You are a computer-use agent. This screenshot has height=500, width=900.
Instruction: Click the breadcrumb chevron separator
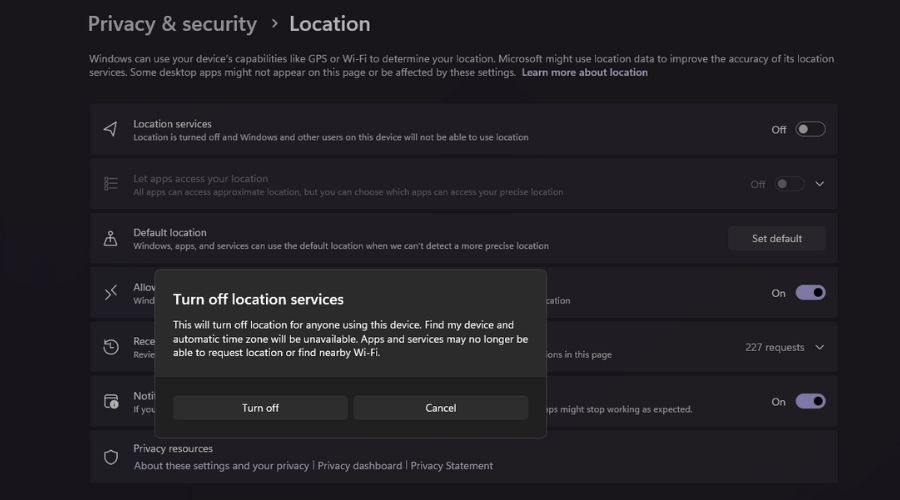click(274, 24)
